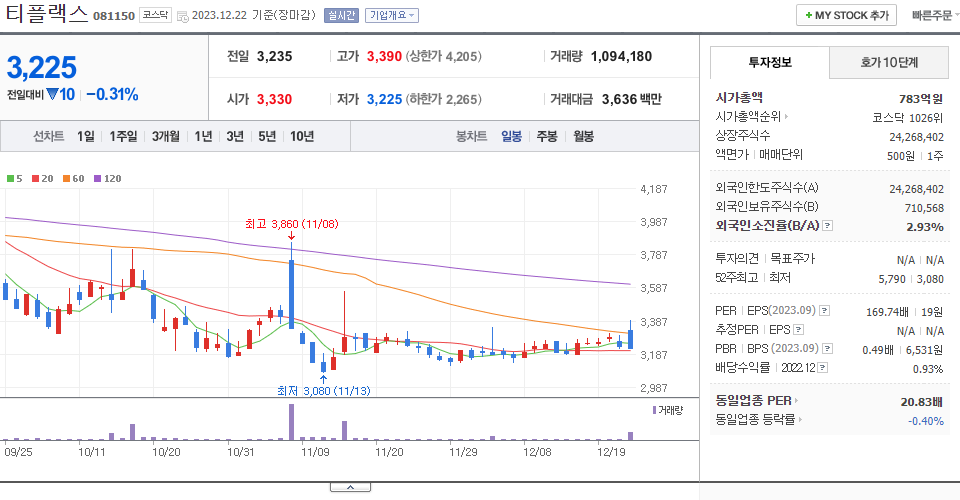Click stock code 081150

point(114,16)
